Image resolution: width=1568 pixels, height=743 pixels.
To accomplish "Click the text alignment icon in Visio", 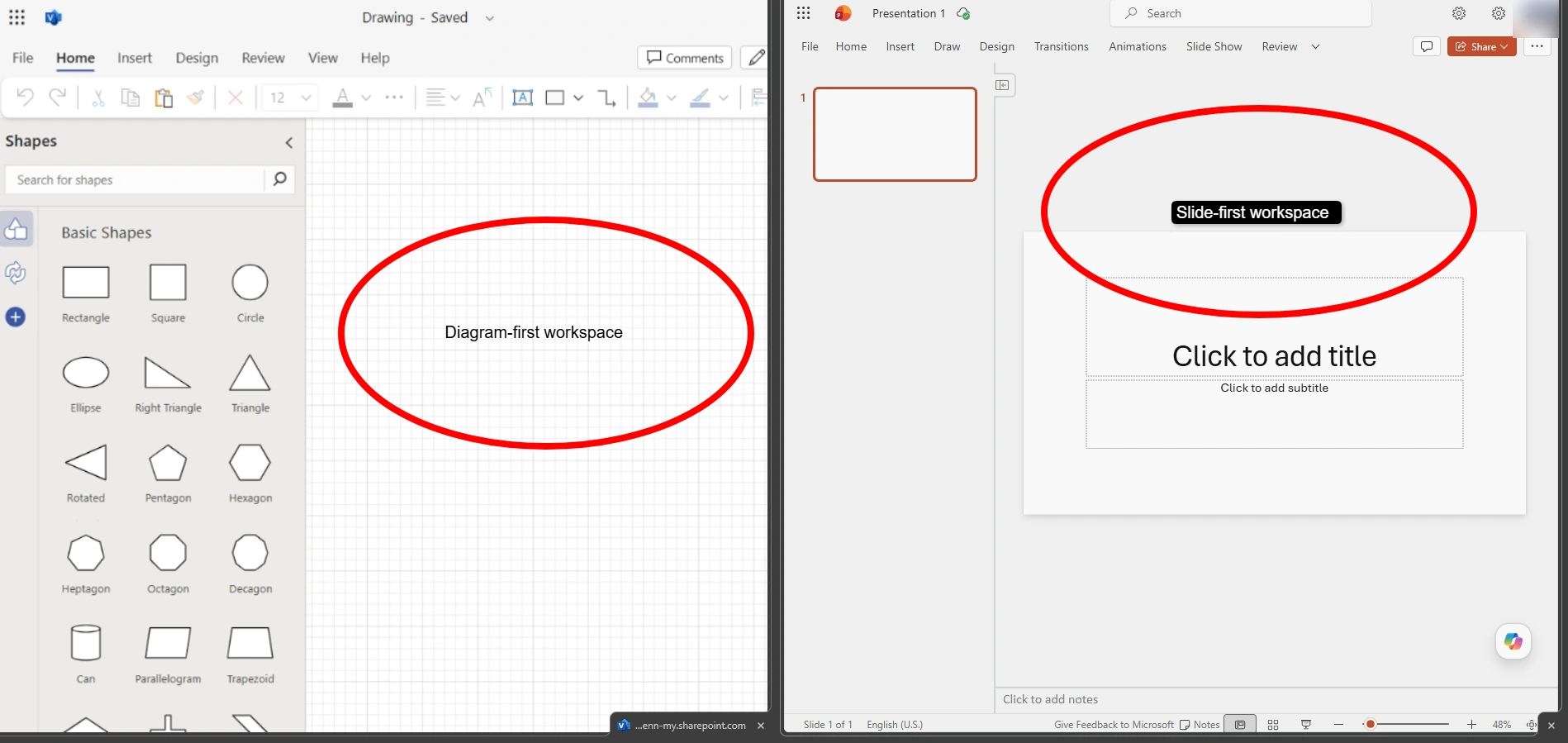I will tap(435, 98).
